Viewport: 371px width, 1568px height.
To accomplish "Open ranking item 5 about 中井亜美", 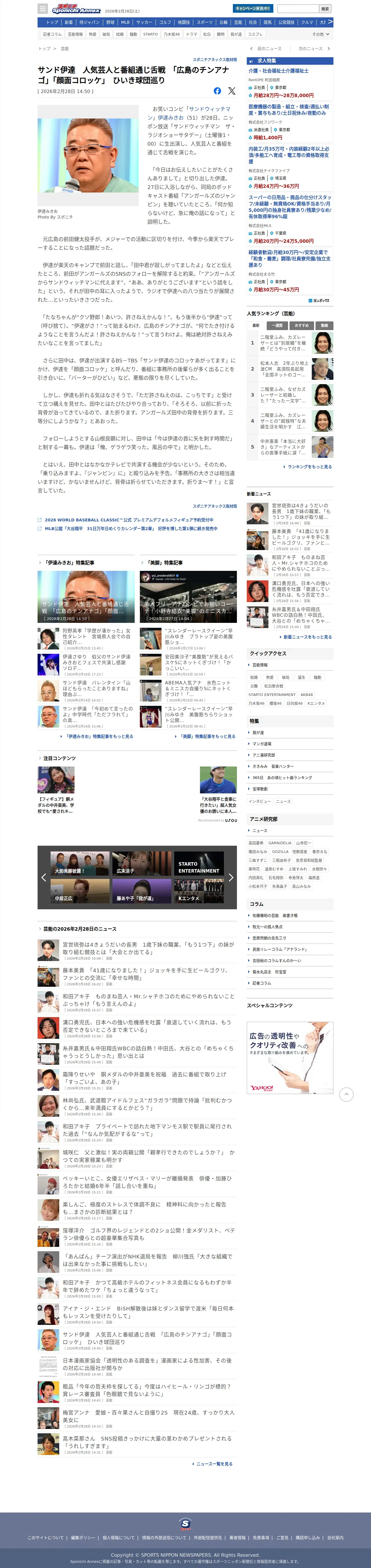I will pyautogui.click(x=290, y=447).
